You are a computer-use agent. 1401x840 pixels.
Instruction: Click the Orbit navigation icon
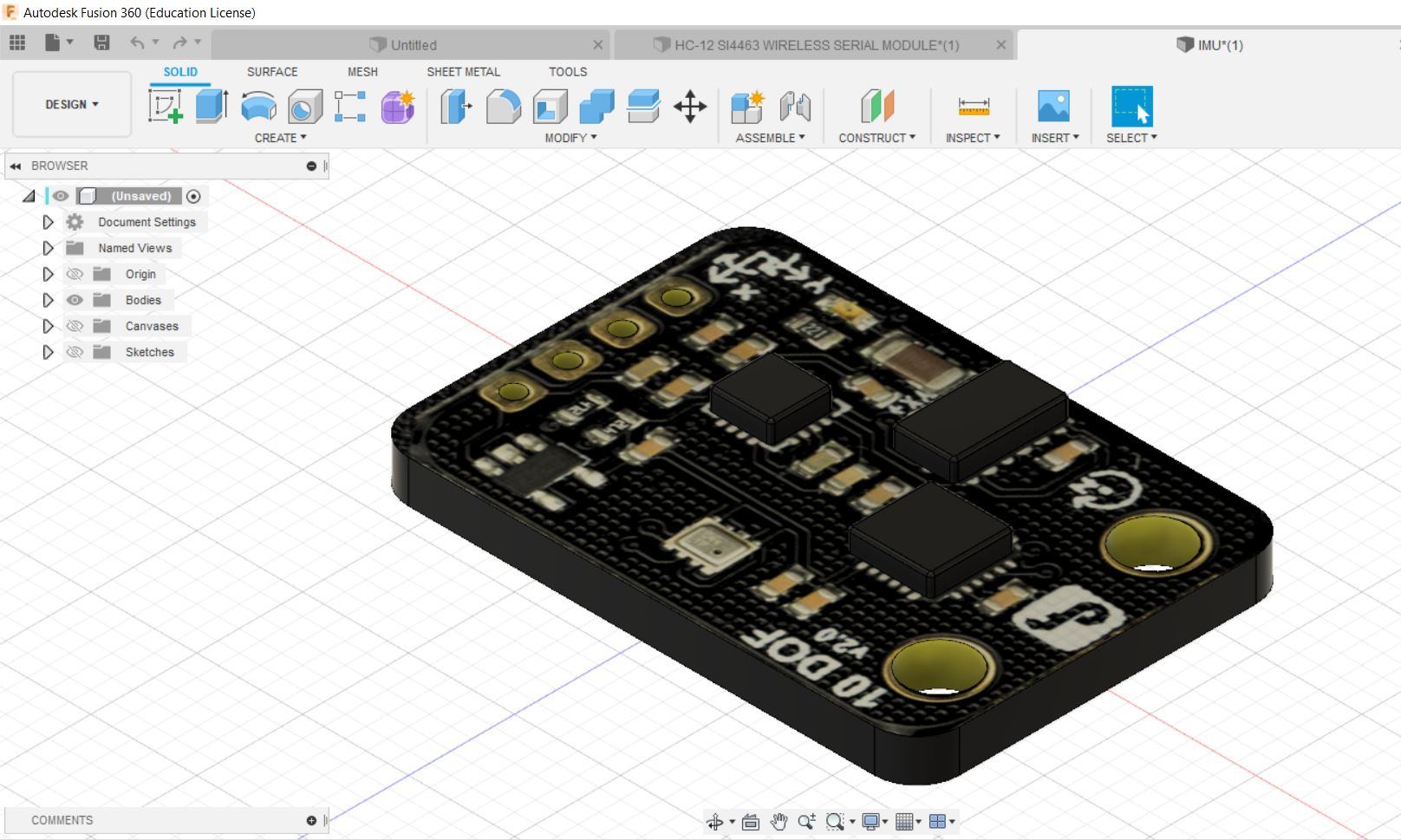[715, 822]
